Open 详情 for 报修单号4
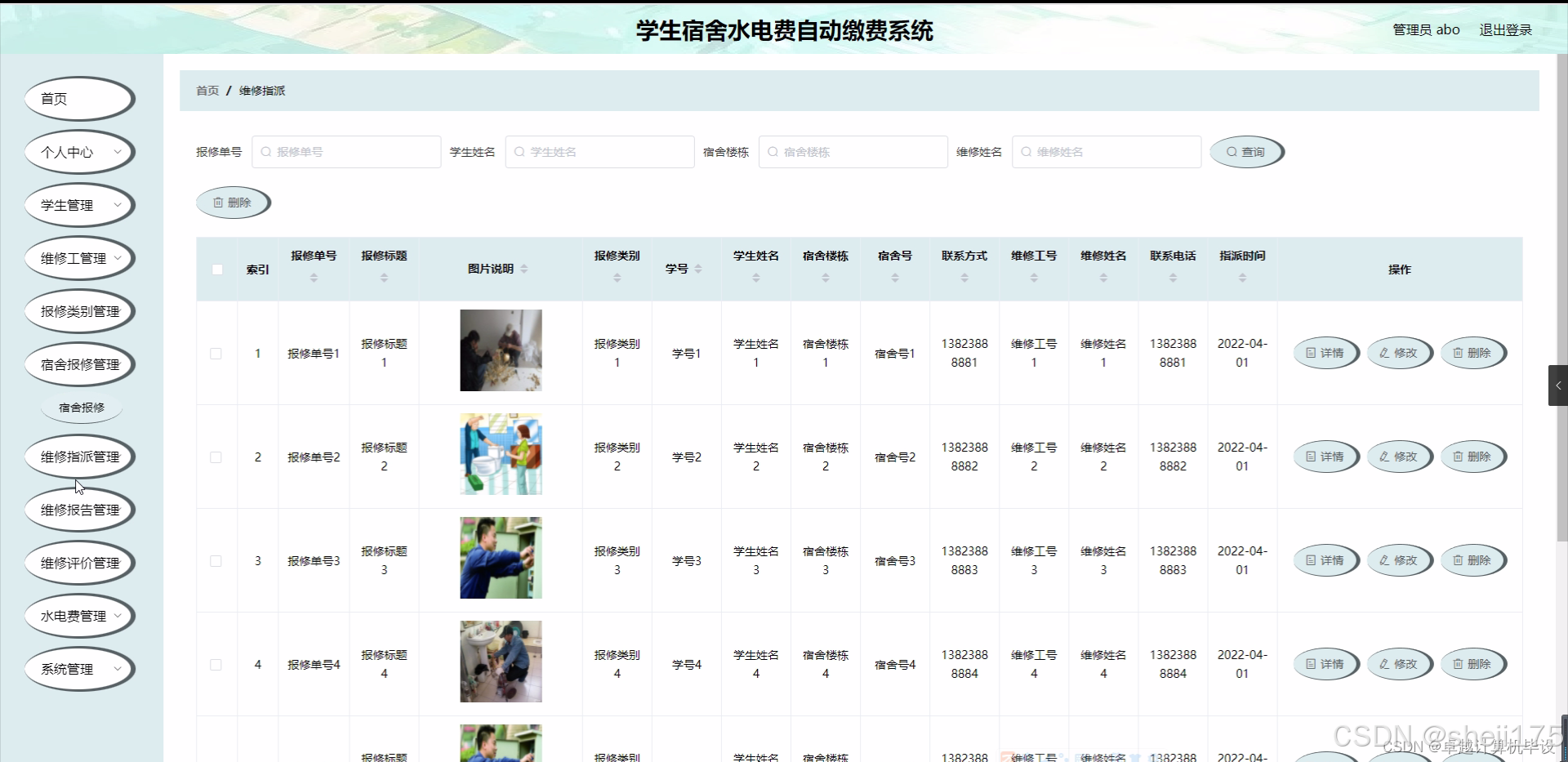1568x762 pixels. [x=1325, y=664]
